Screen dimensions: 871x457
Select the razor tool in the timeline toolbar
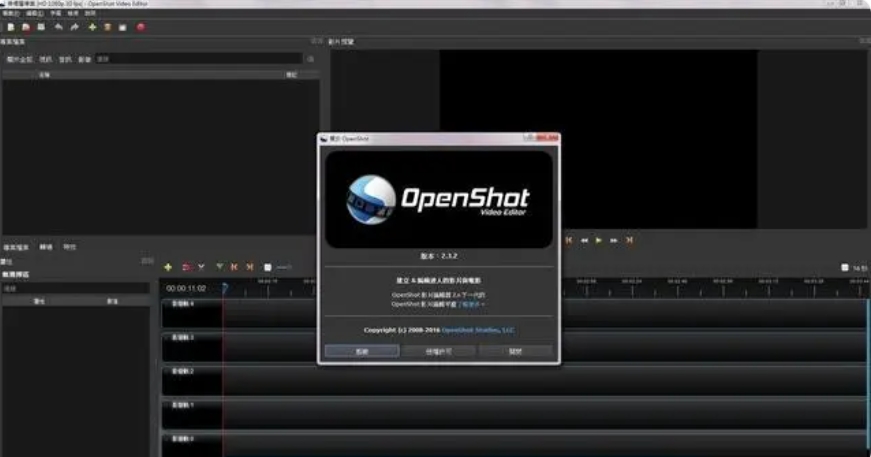click(202, 268)
